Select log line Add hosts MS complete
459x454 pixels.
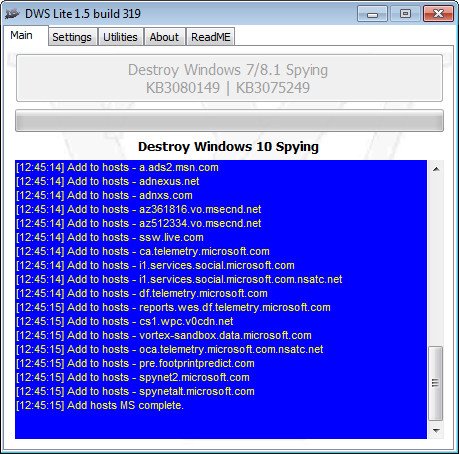[100, 405]
